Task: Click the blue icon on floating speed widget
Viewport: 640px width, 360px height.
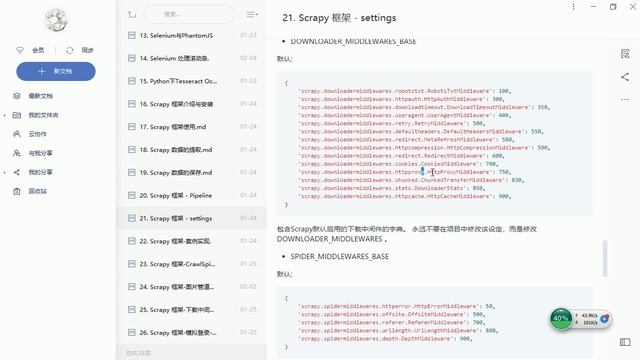Action: [x=604, y=319]
